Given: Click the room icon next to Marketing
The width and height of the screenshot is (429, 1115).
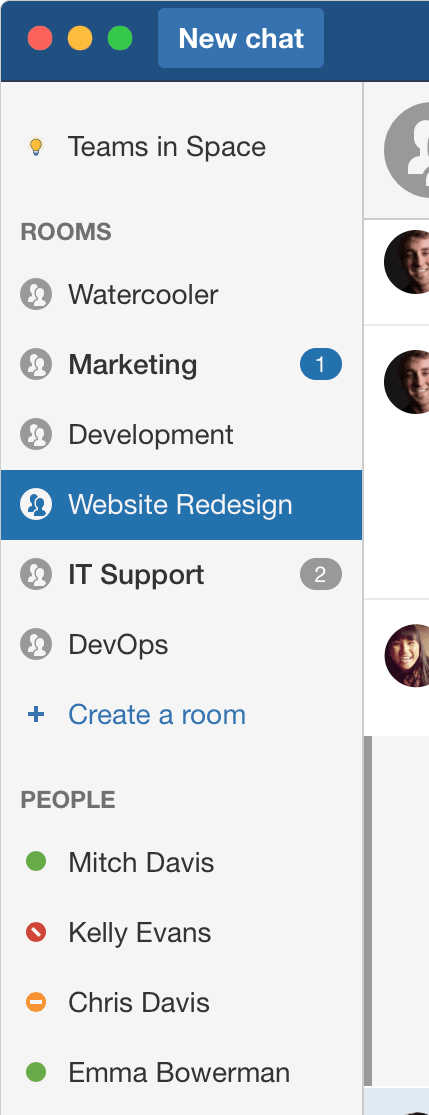Looking at the screenshot, I should 36,365.
